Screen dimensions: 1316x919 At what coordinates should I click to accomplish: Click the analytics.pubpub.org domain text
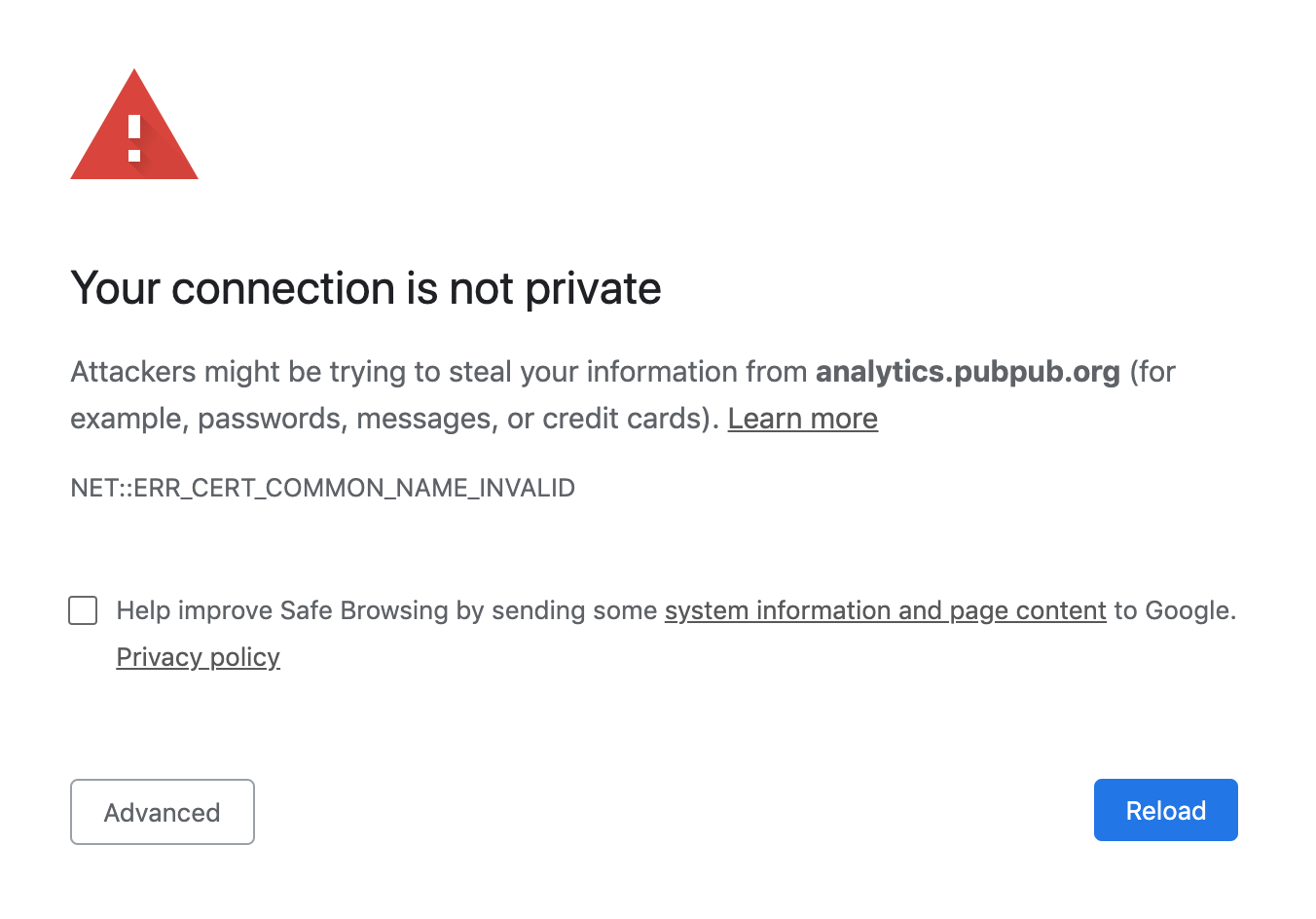pyautogui.click(x=968, y=371)
